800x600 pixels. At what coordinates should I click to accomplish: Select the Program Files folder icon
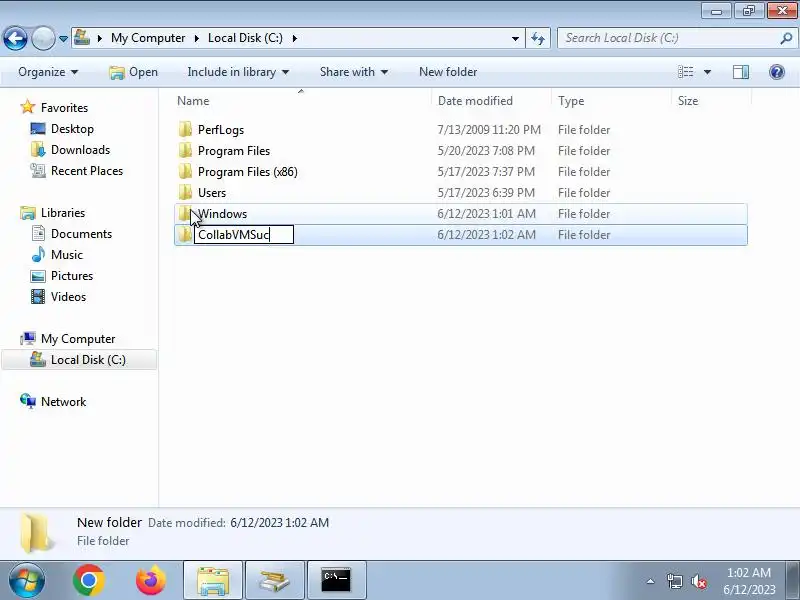185,151
